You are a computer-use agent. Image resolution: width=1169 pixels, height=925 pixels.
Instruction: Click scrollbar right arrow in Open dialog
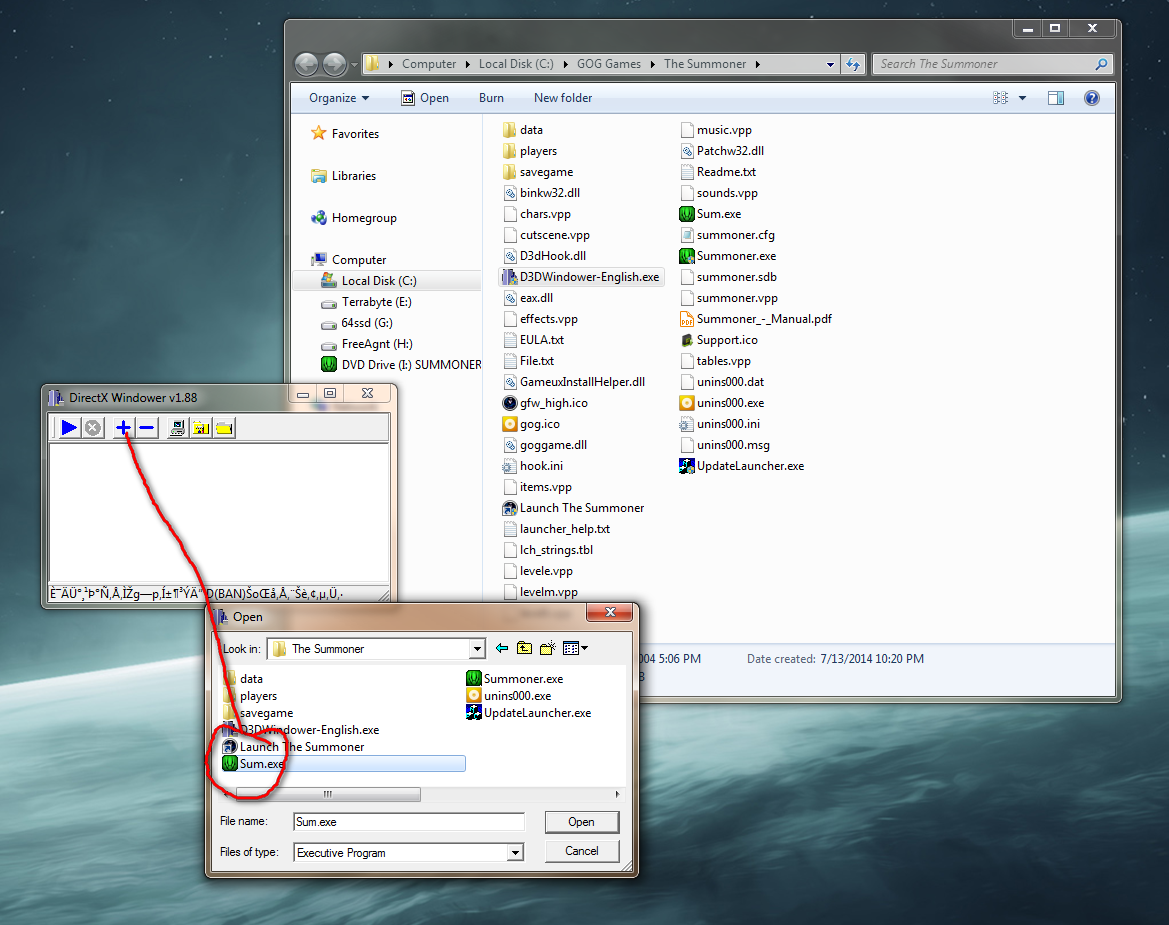pos(617,795)
